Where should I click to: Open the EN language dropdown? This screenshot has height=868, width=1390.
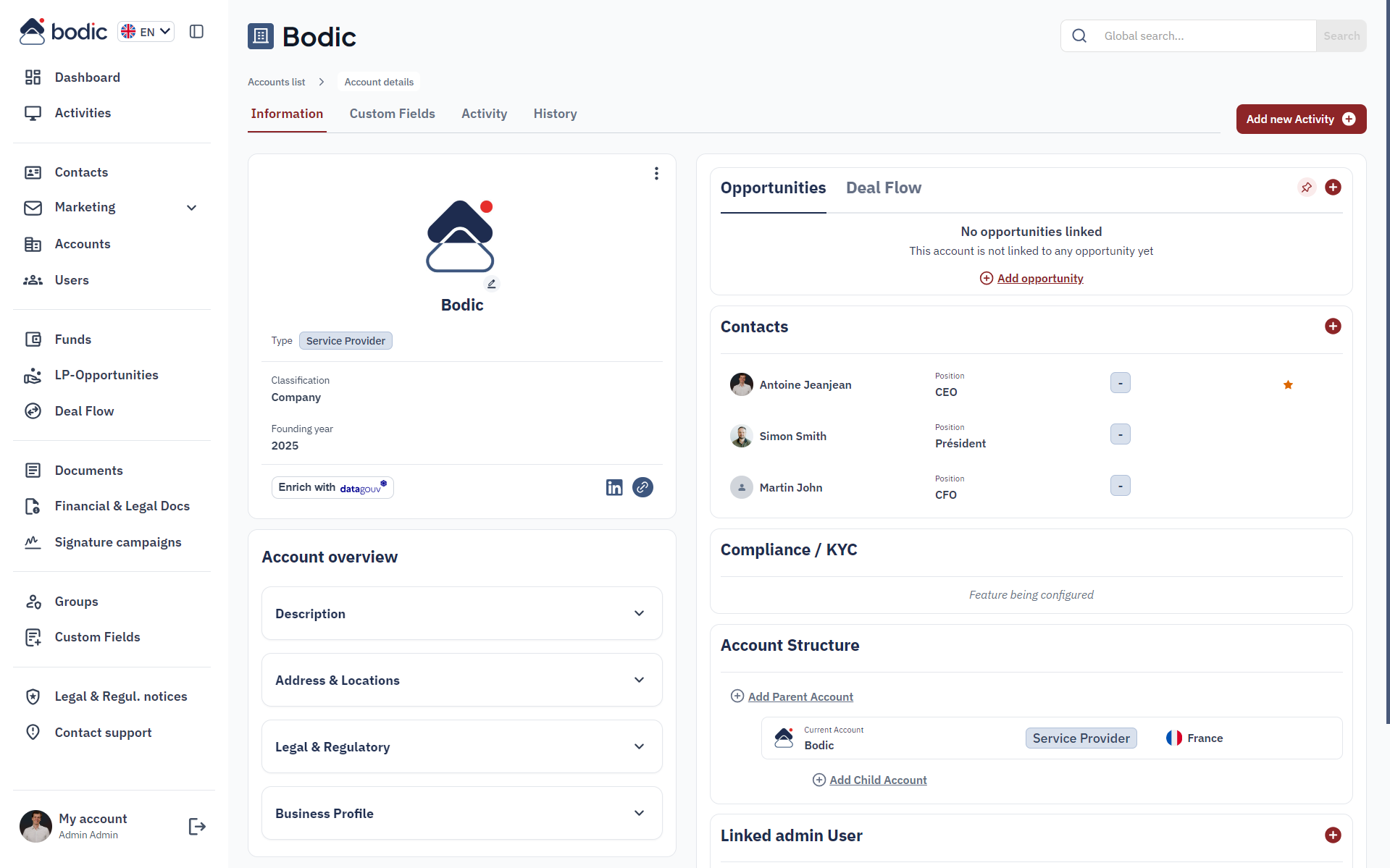pos(146,31)
